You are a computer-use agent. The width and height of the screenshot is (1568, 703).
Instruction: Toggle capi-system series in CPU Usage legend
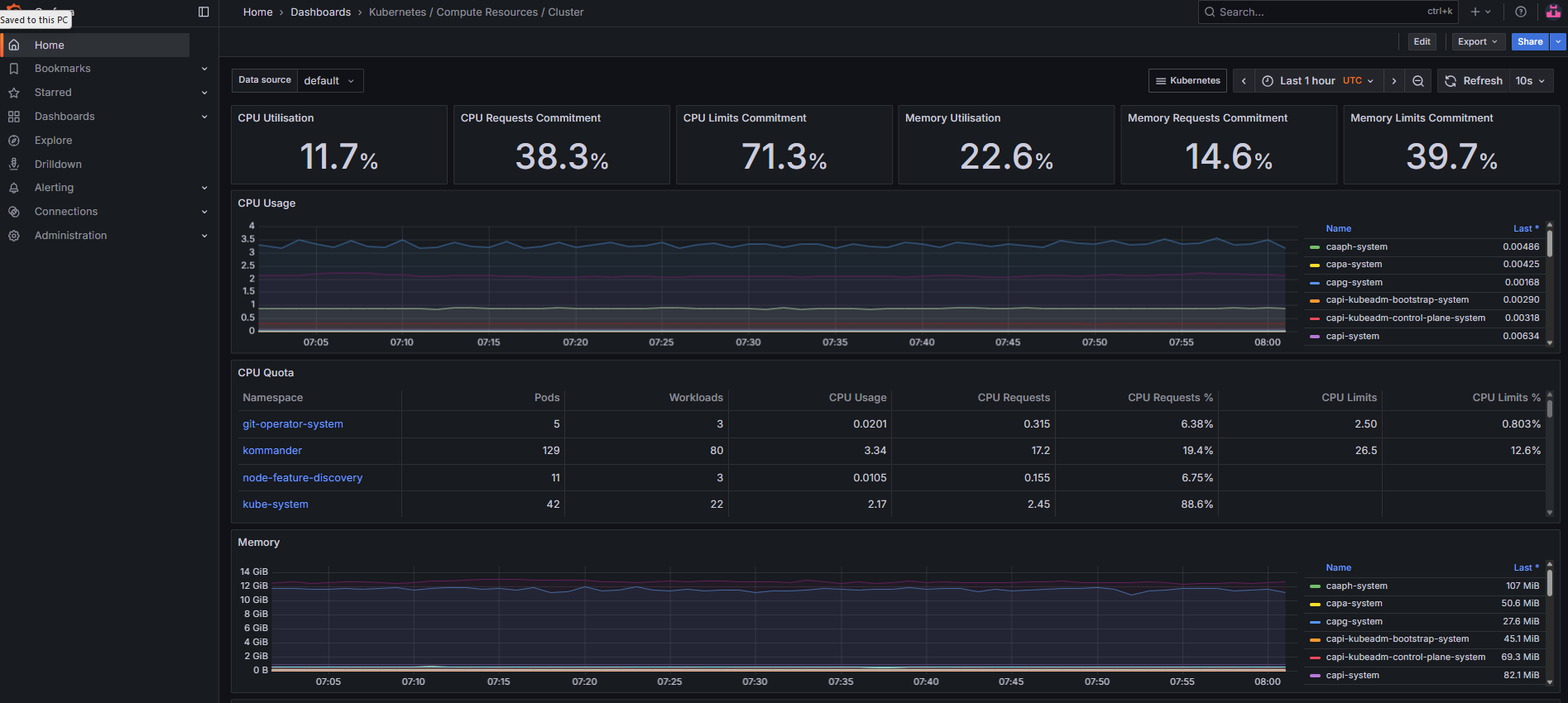[1353, 337]
